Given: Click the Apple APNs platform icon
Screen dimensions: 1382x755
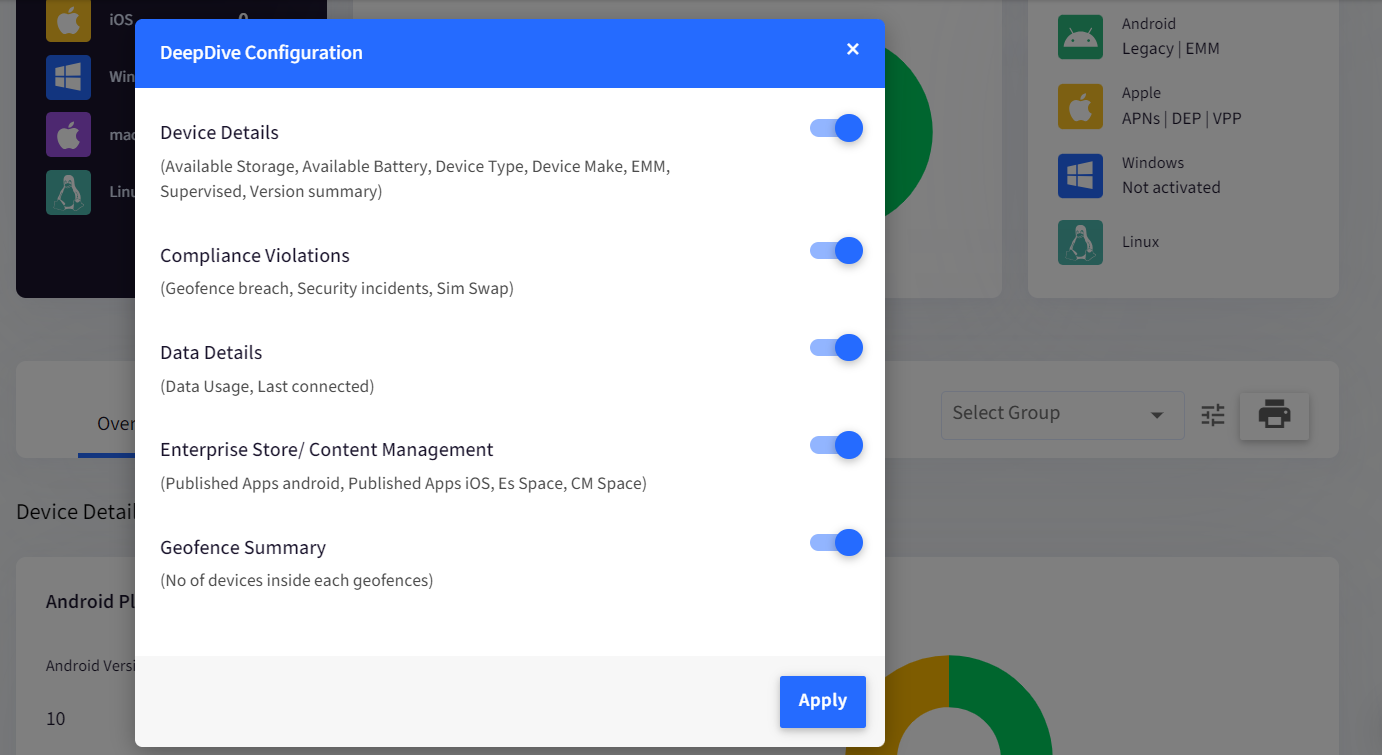Looking at the screenshot, I should pyautogui.click(x=1080, y=106).
